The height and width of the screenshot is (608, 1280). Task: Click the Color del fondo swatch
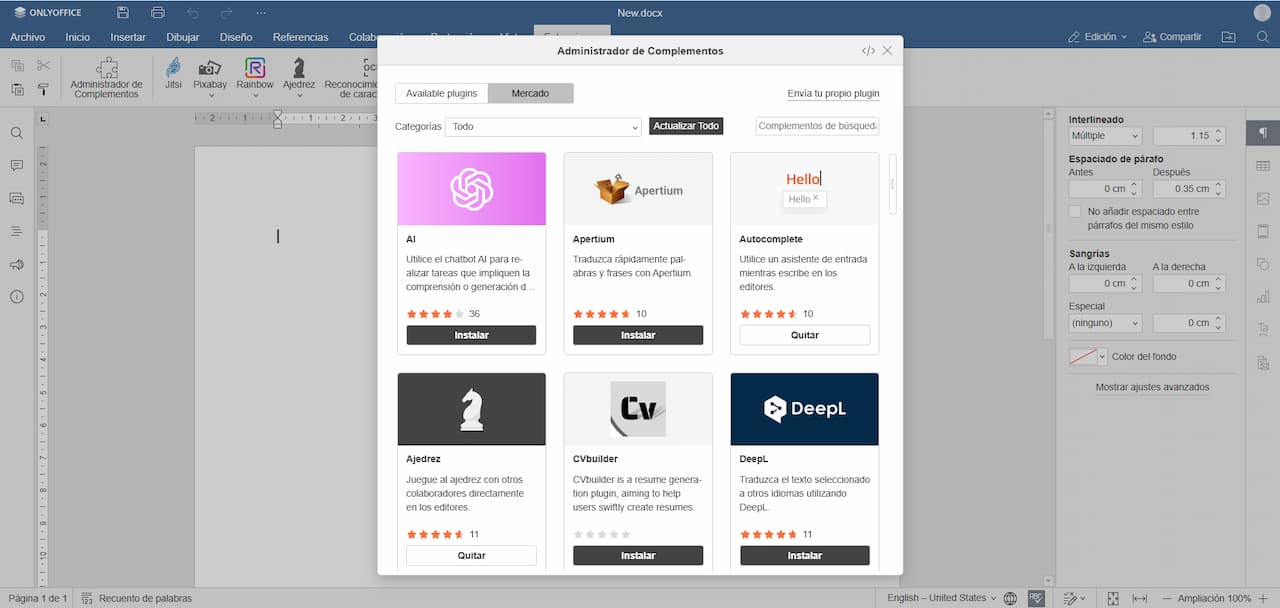point(1083,357)
